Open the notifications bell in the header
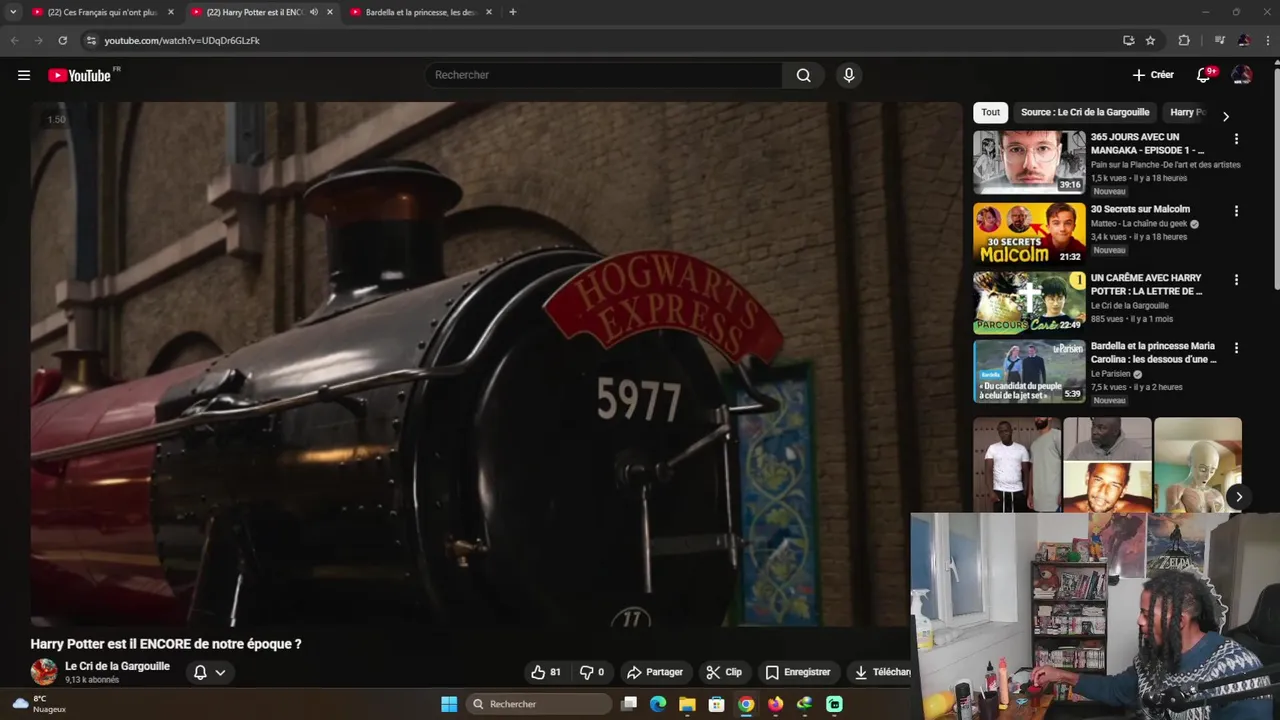Screen dimensions: 1280x720 click(1204, 75)
